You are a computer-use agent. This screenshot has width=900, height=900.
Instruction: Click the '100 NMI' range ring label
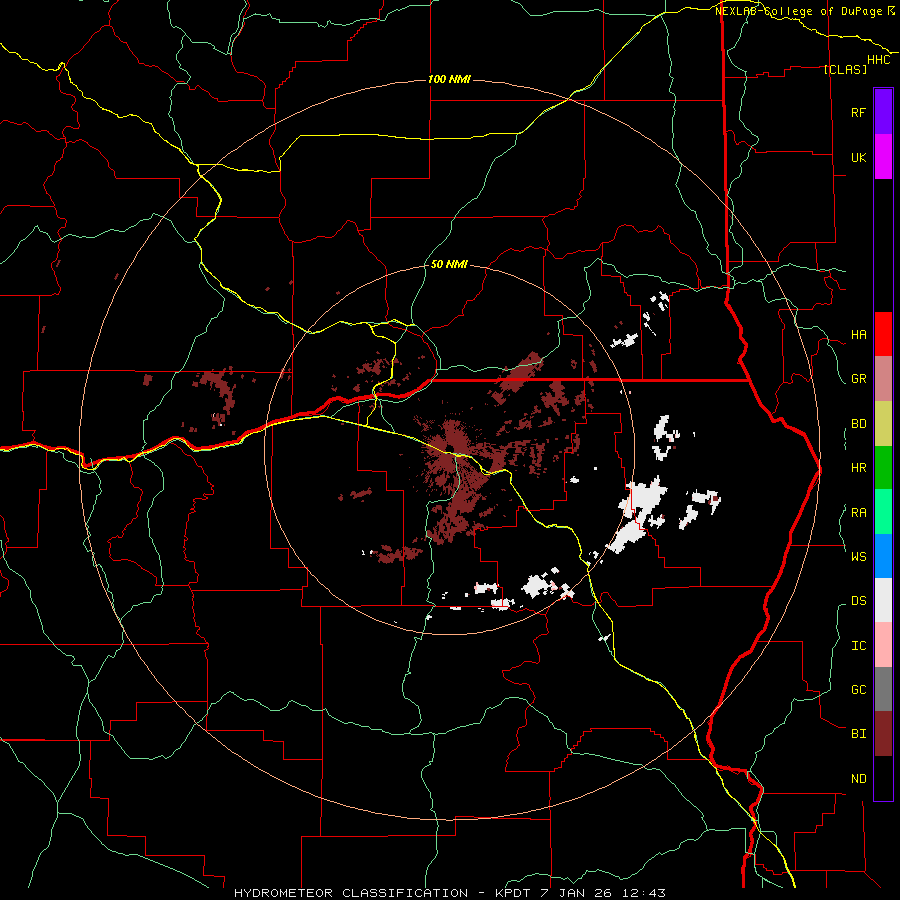click(449, 79)
